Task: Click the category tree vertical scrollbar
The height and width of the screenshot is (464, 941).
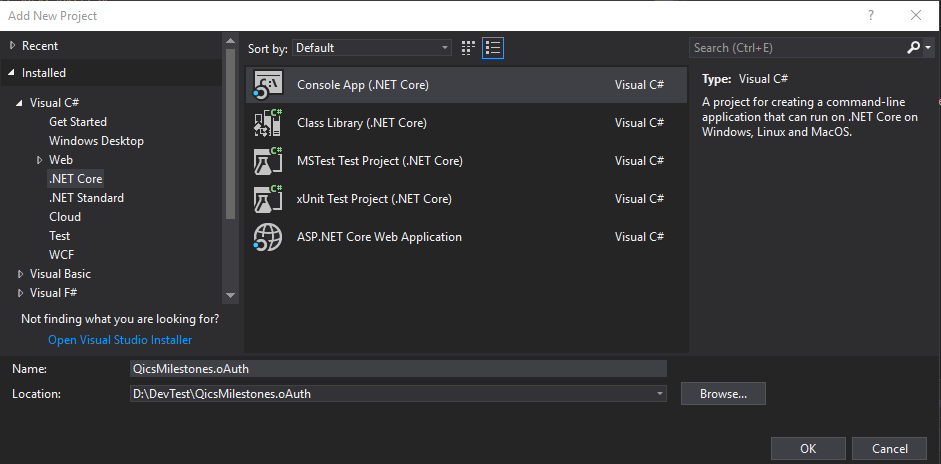Action: click(230, 133)
